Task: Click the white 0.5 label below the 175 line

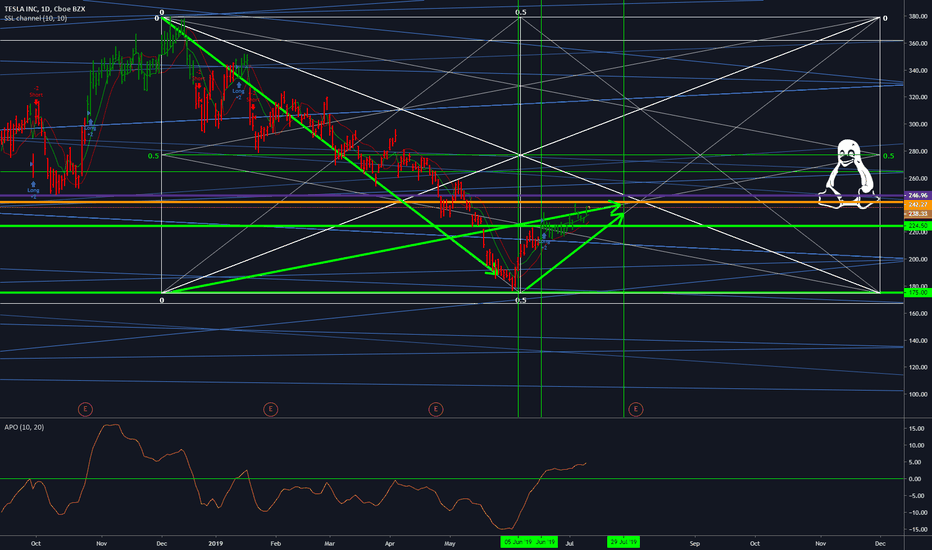Action: [521, 300]
